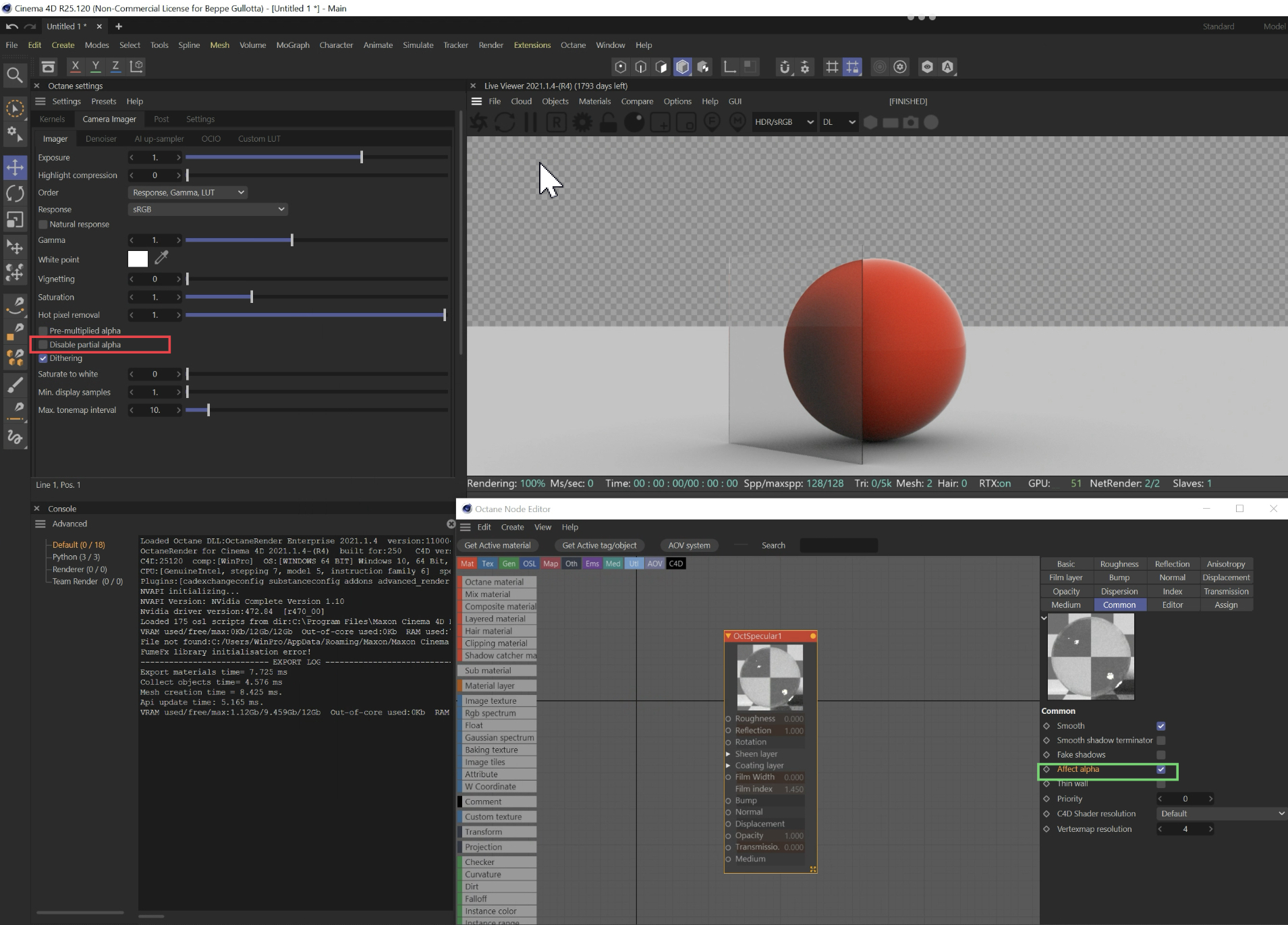Click the search magnifier icon
The image size is (1288, 925).
[x=14, y=75]
